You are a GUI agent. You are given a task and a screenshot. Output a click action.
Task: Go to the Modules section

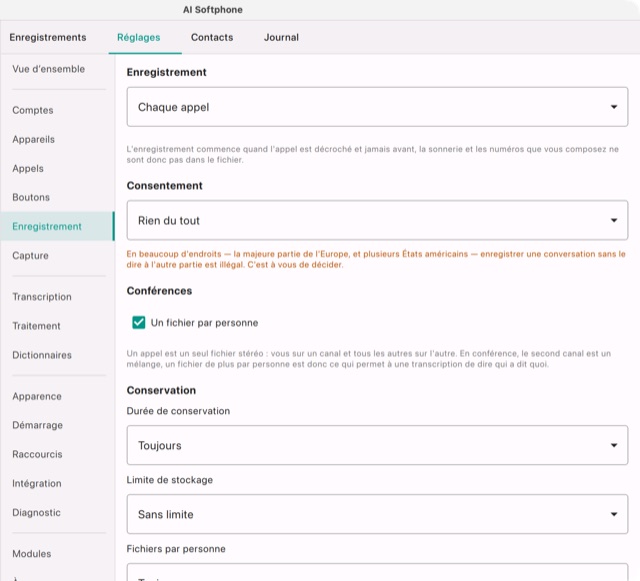click(31, 554)
